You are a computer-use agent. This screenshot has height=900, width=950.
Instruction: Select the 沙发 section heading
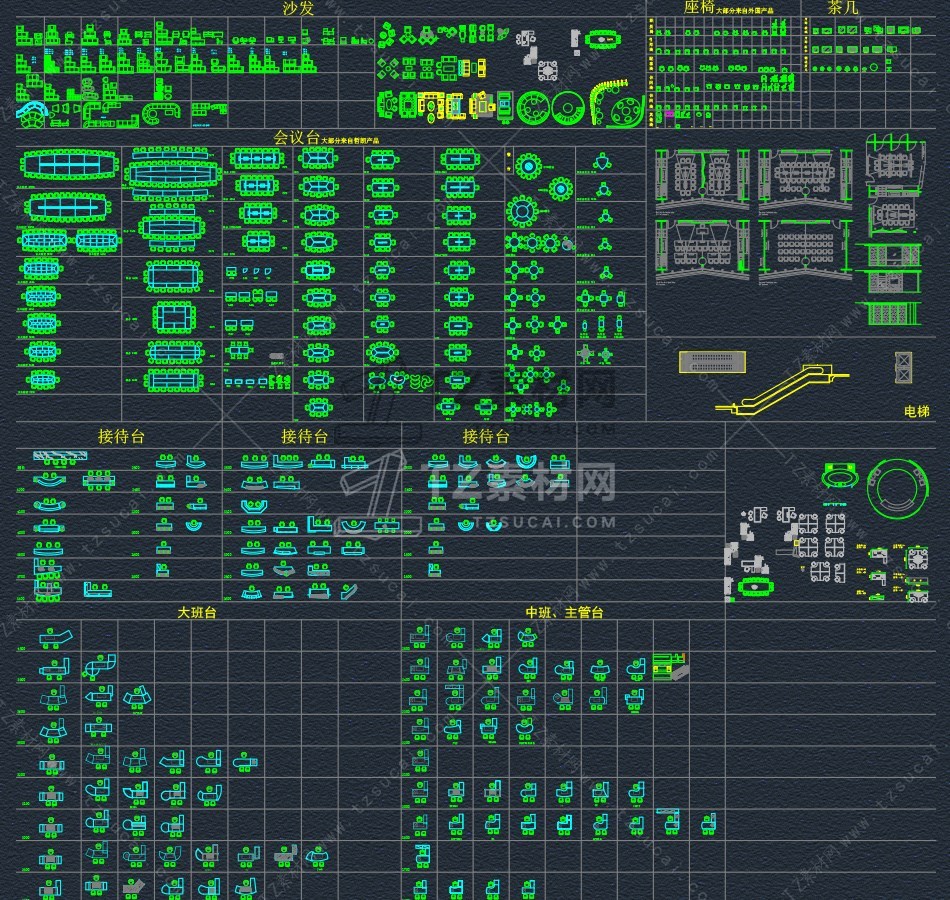(x=297, y=8)
